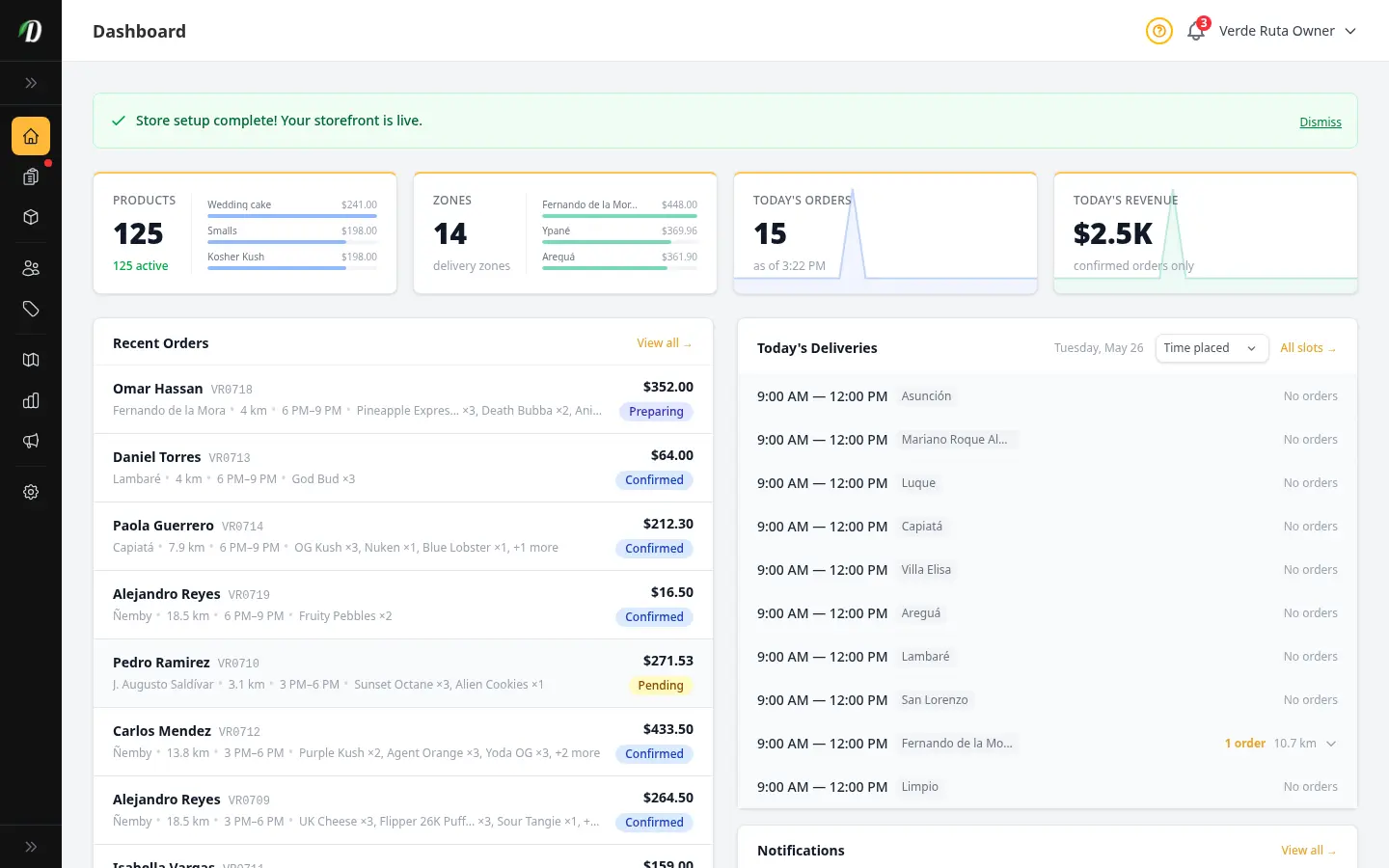Image resolution: width=1389 pixels, height=868 pixels.
Task: Select the Asunción delivery zone tag
Action: pos(926,396)
